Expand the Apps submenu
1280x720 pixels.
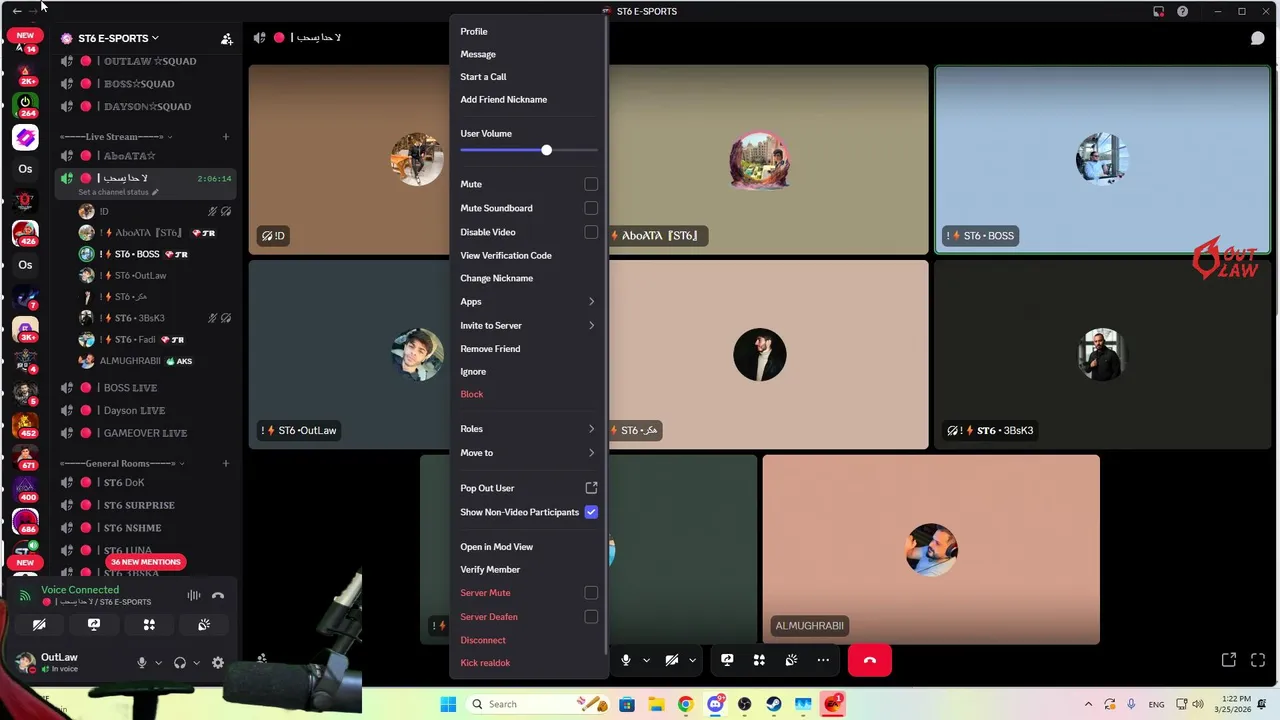[528, 301]
